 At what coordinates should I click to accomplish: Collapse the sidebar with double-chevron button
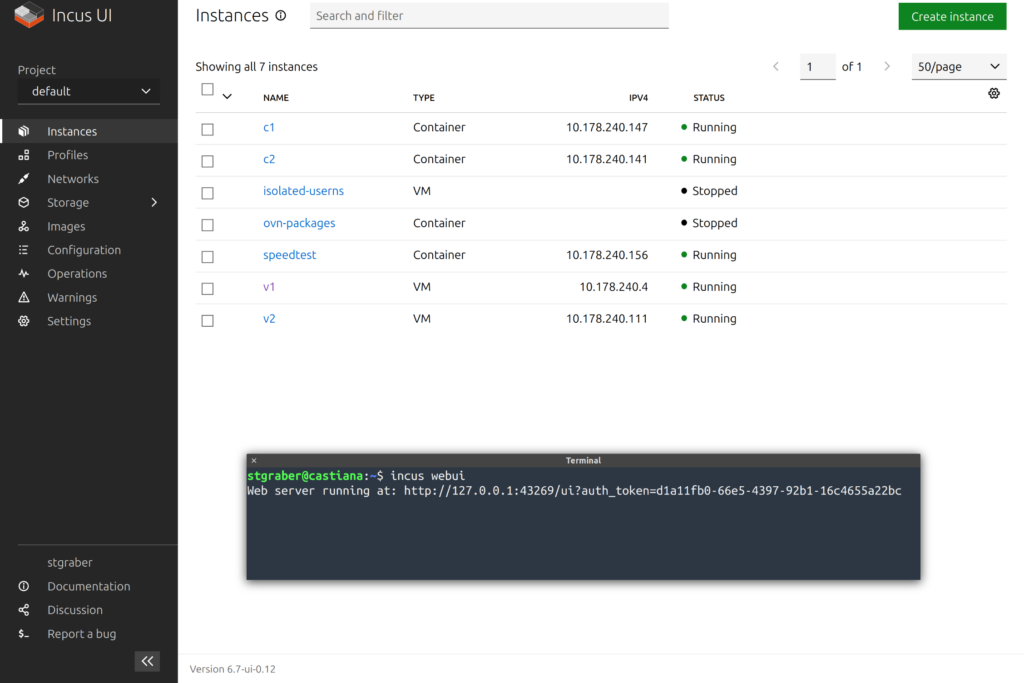148,661
